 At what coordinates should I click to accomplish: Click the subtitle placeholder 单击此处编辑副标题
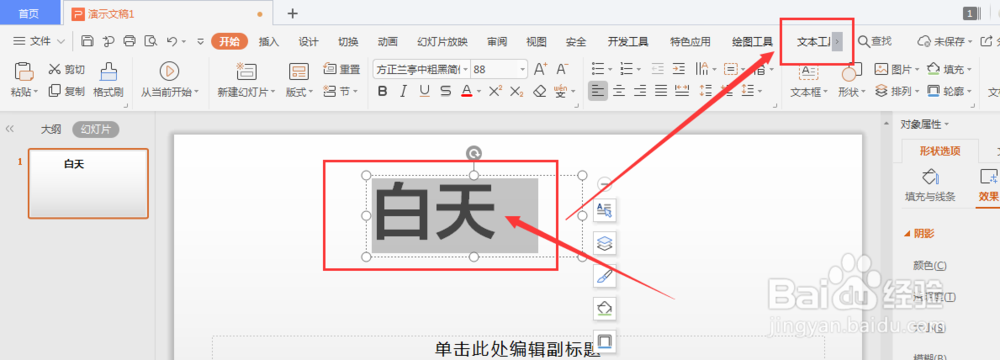(x=517, y=349)
